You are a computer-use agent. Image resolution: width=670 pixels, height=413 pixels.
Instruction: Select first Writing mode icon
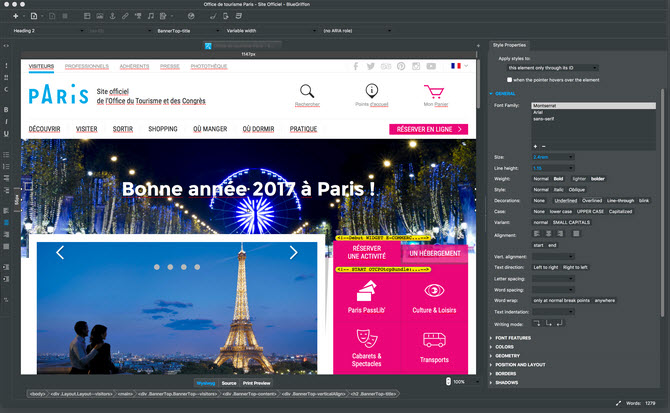click(x=537, y=323)
